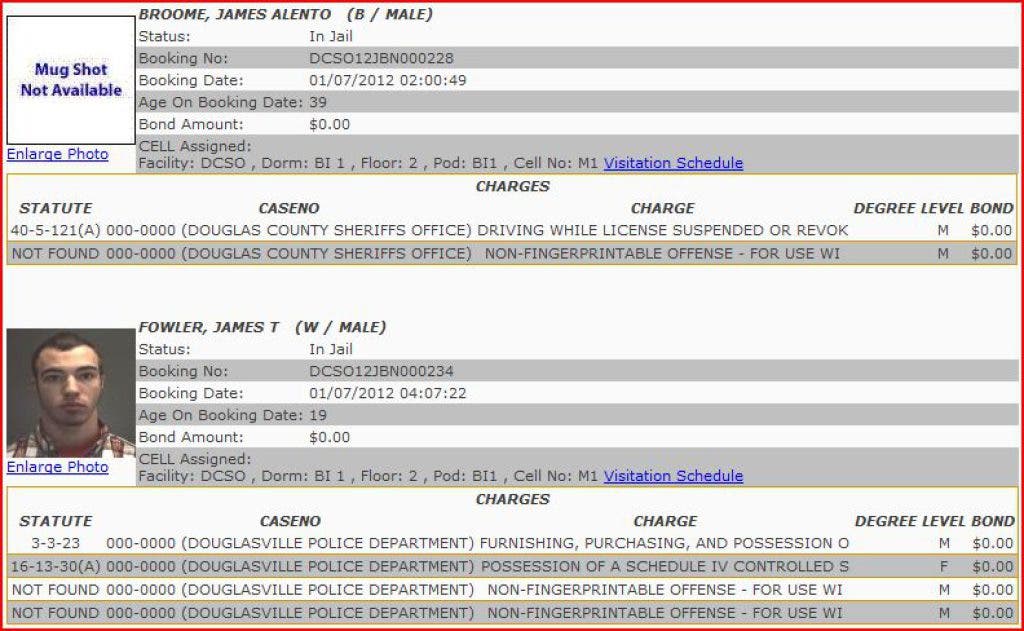Viewport: 1024px width, 631px height.
Task: Select the Driving While License Suspended charge row
Action: [662, 230]
